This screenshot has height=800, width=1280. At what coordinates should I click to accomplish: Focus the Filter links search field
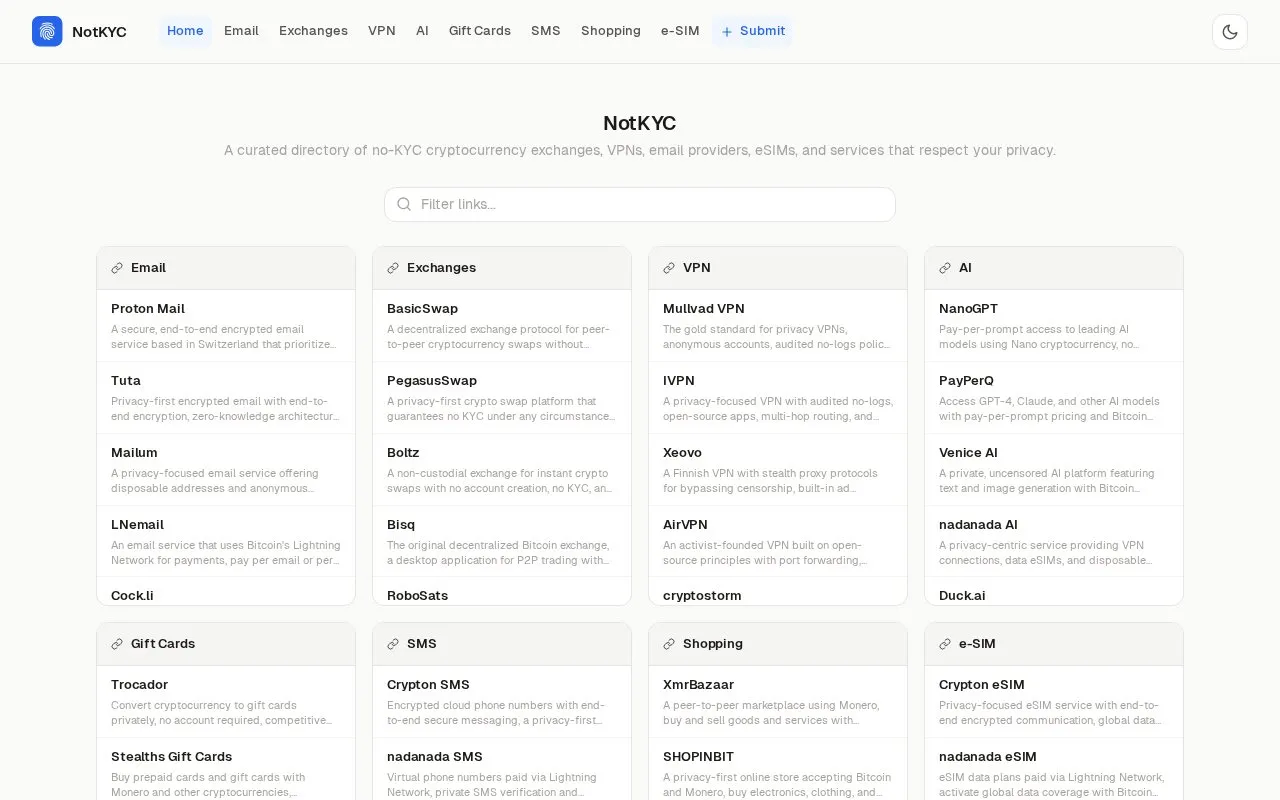[640, 204]
